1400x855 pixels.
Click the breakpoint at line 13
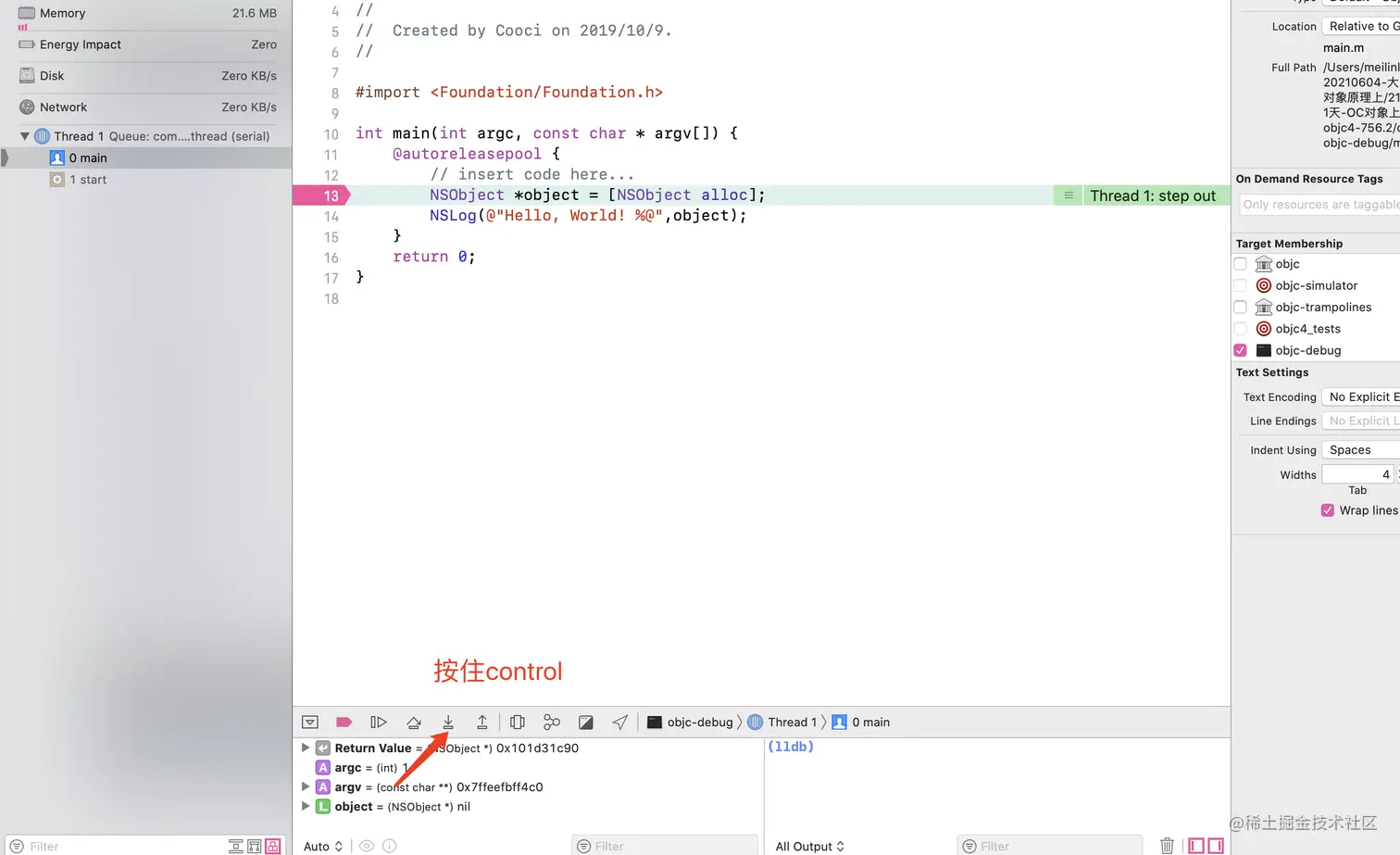coord(321,195)
